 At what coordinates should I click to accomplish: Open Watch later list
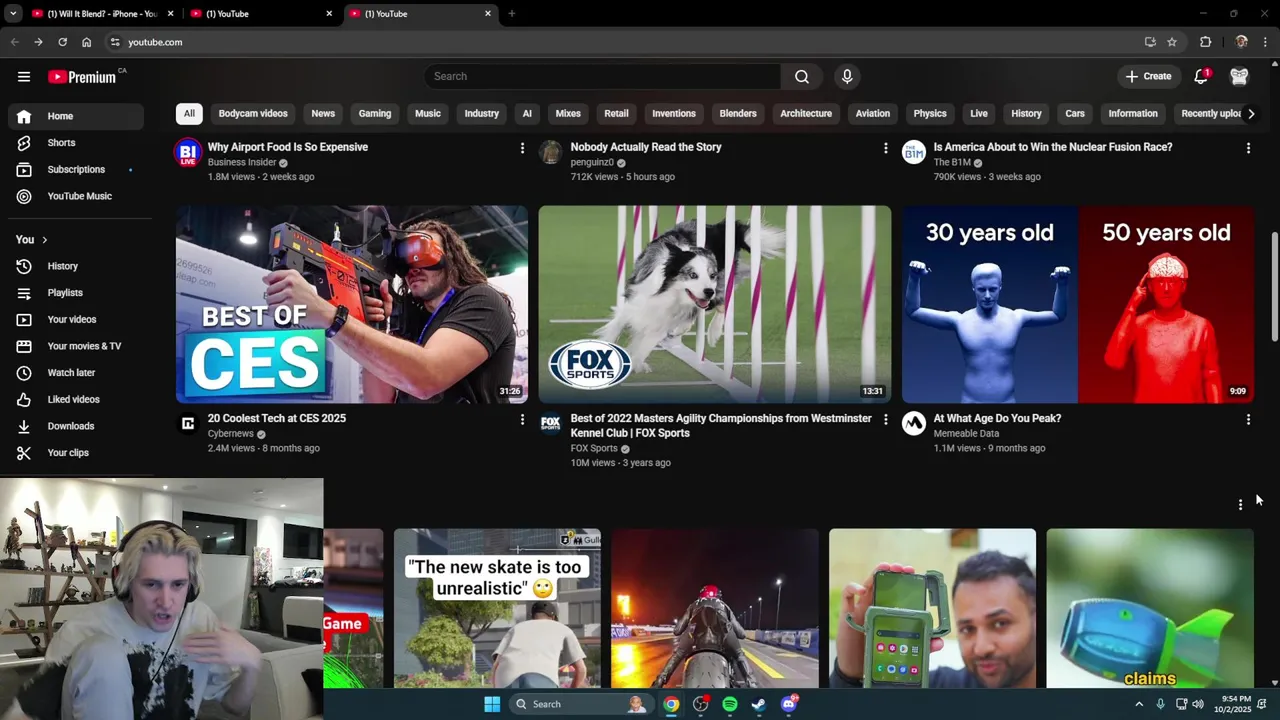click(x=76, y=372)
